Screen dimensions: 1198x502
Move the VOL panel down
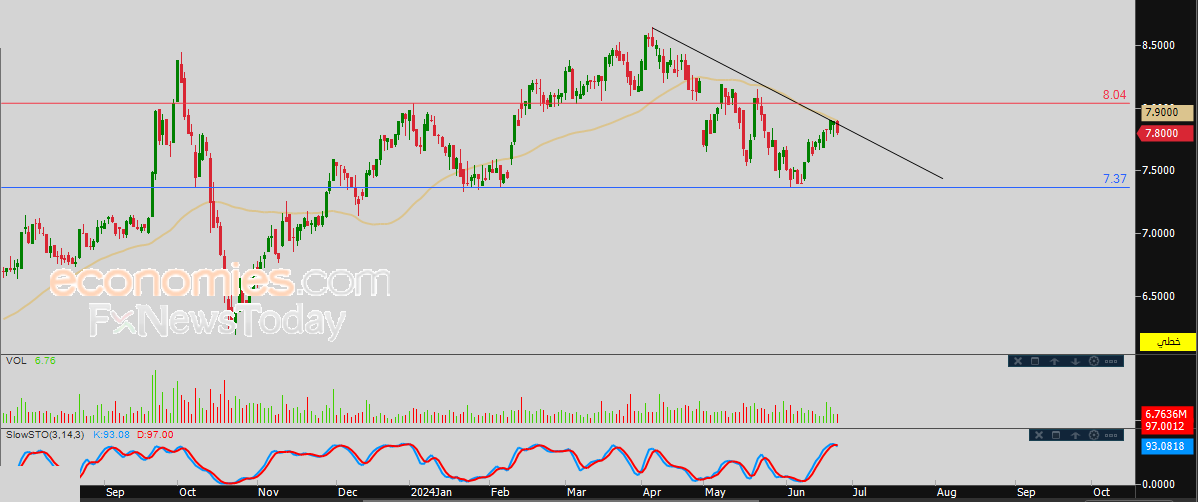pyautogui.click(x=1074, y=361)
